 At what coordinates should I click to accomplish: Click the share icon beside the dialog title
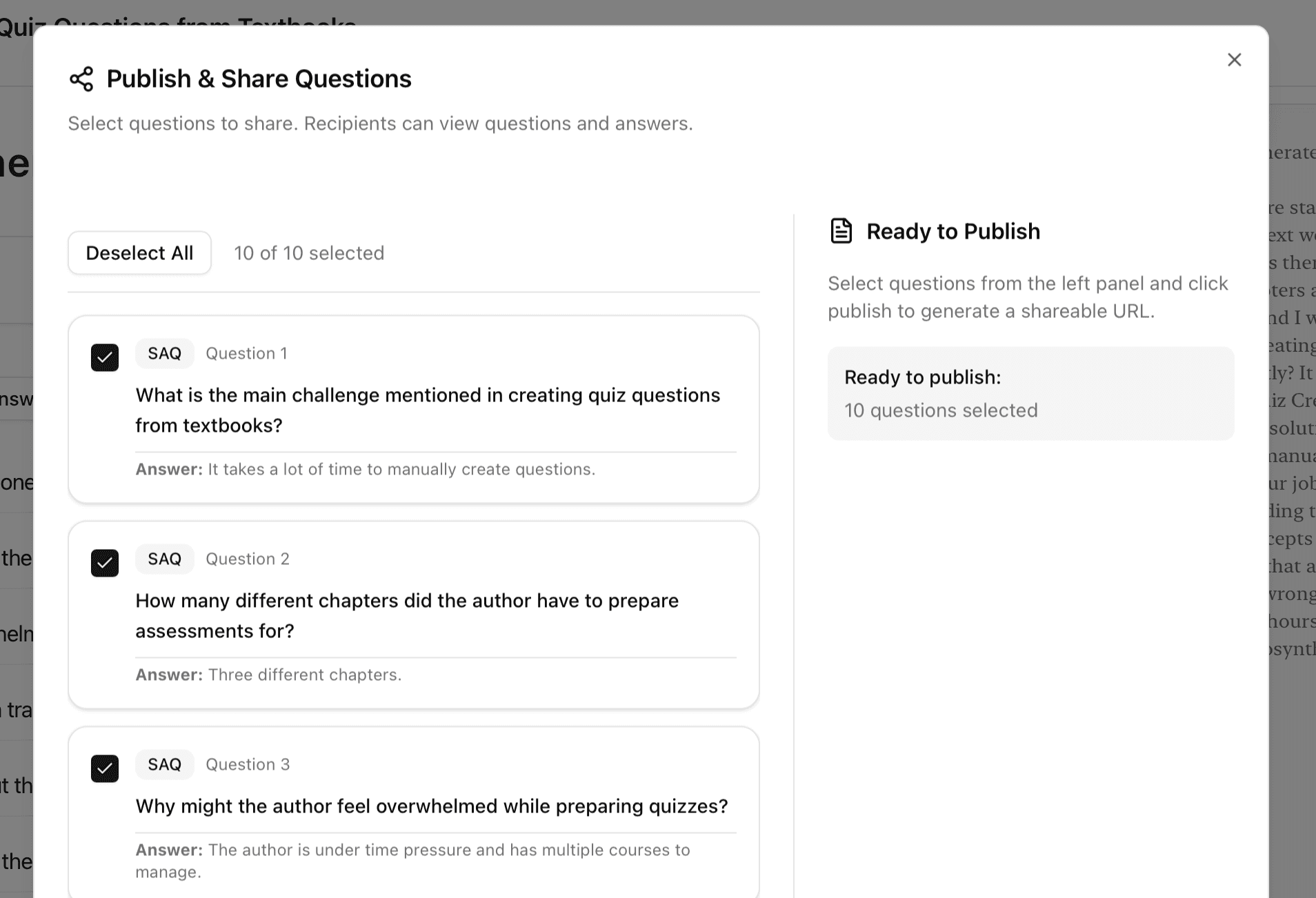click(82, 79)
